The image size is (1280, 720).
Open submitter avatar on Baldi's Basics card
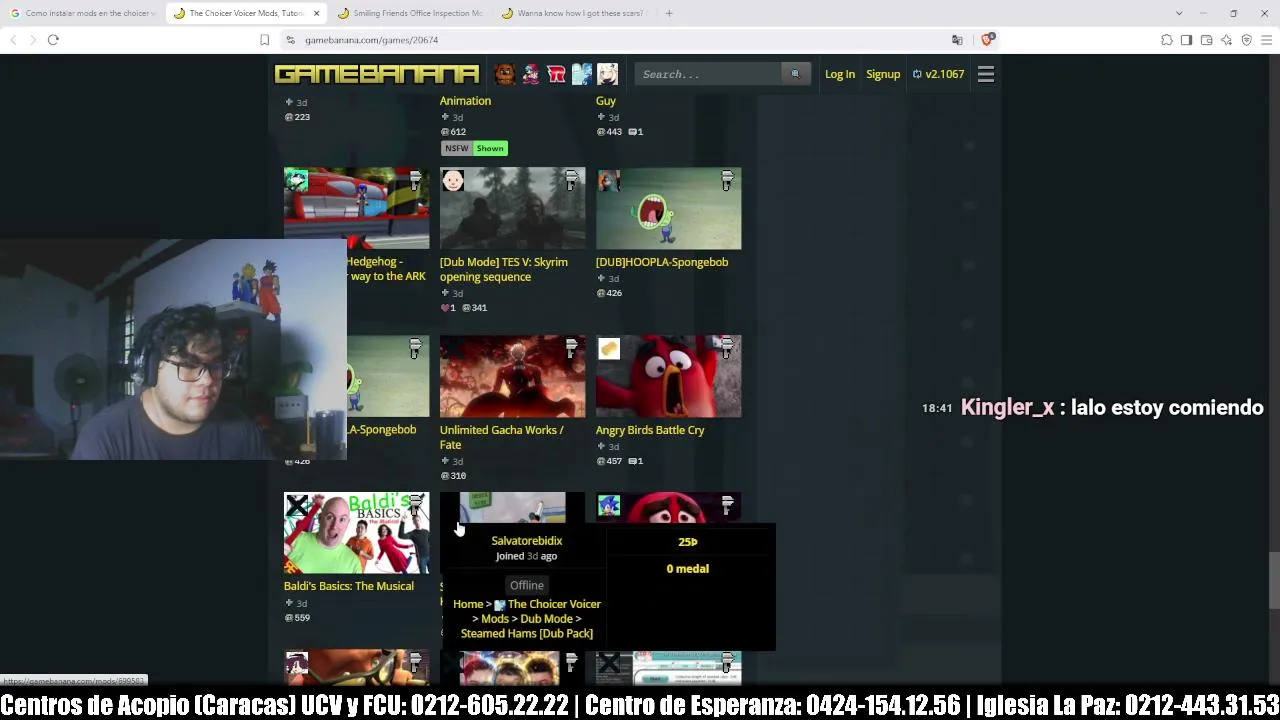pos(296,506)
